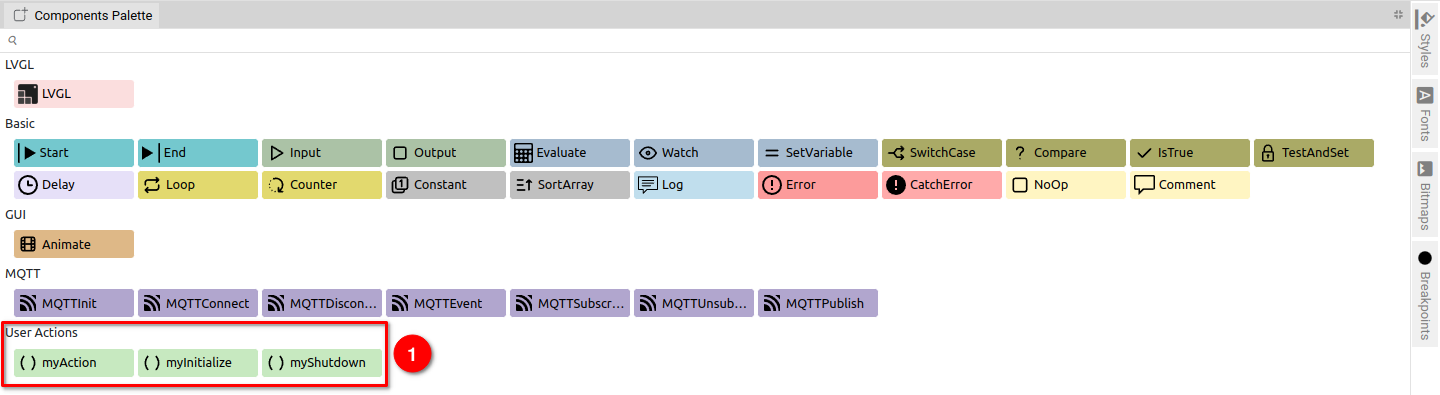This screenshot has width=1440, height=395.
Task: Select the Error component
Action: coord(818,185)
